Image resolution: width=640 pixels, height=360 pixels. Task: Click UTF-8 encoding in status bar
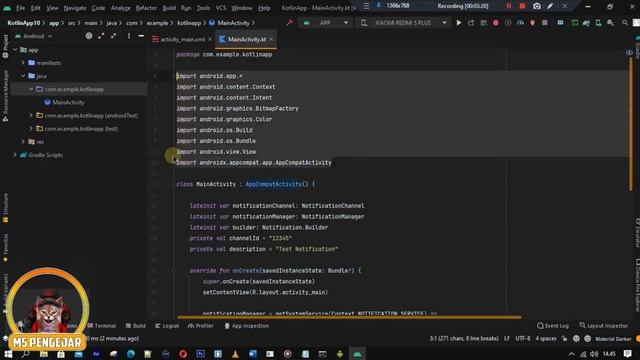tap(522, 338)
